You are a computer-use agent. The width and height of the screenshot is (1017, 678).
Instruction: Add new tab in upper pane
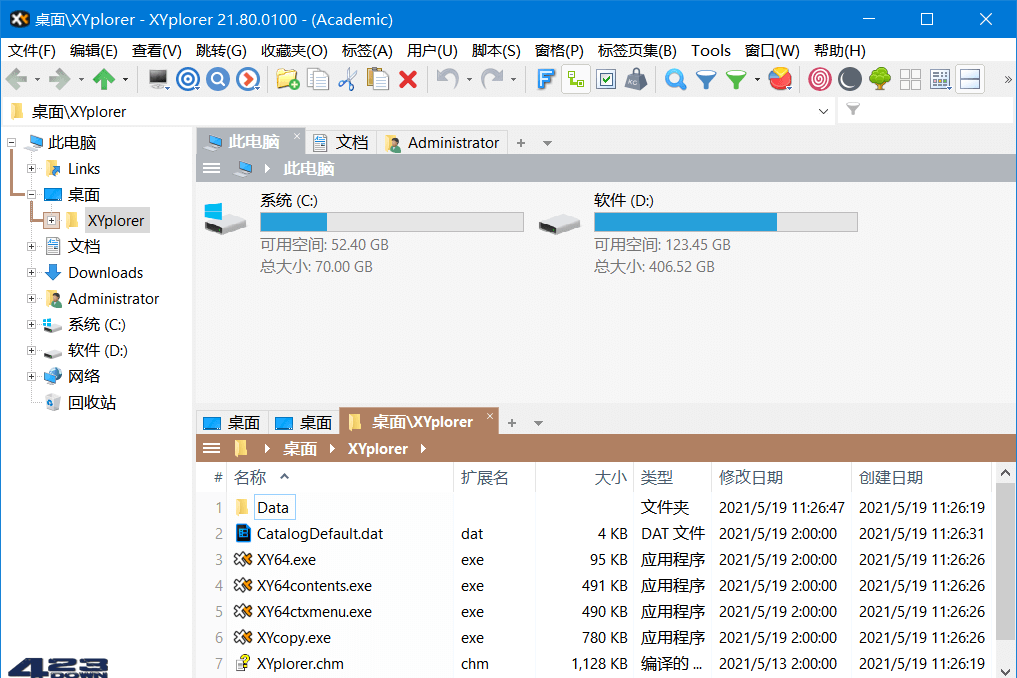(x=521, y=143)
